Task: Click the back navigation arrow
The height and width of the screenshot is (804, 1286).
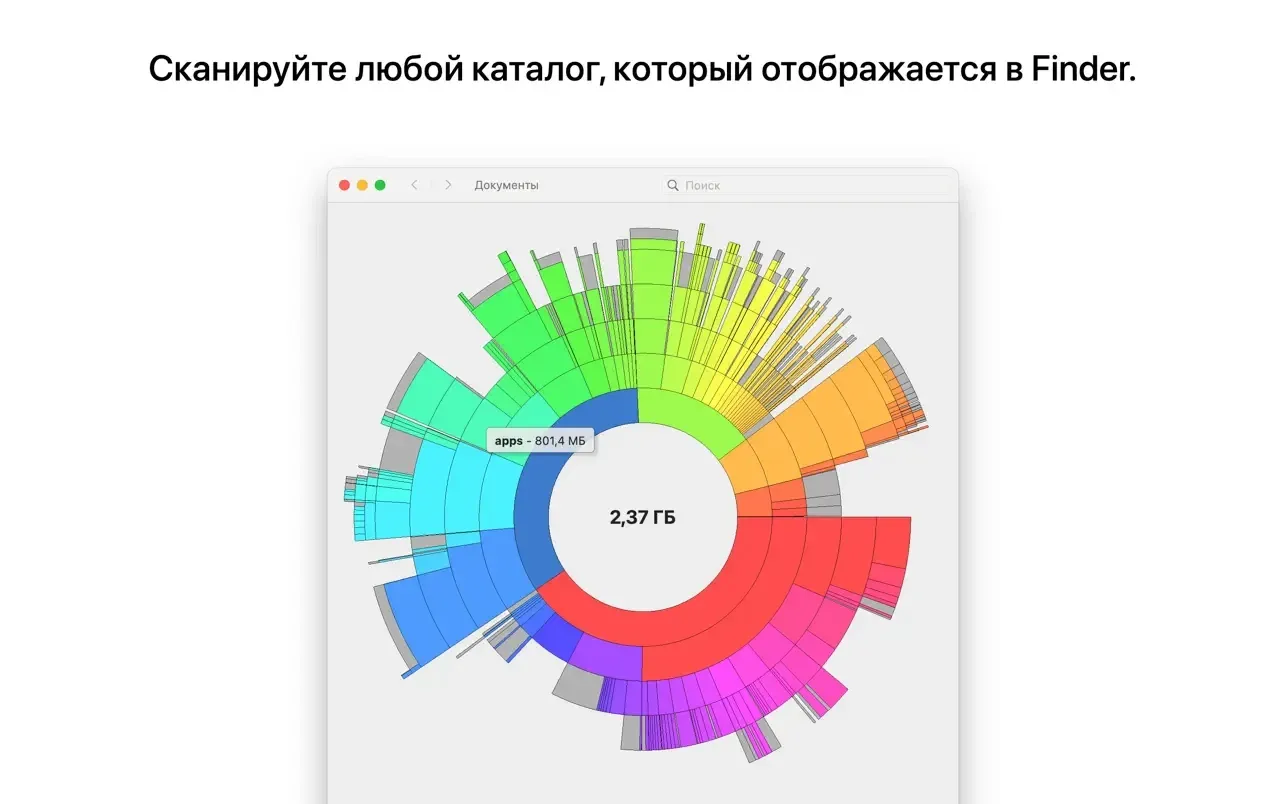Action: click(414, 185)
